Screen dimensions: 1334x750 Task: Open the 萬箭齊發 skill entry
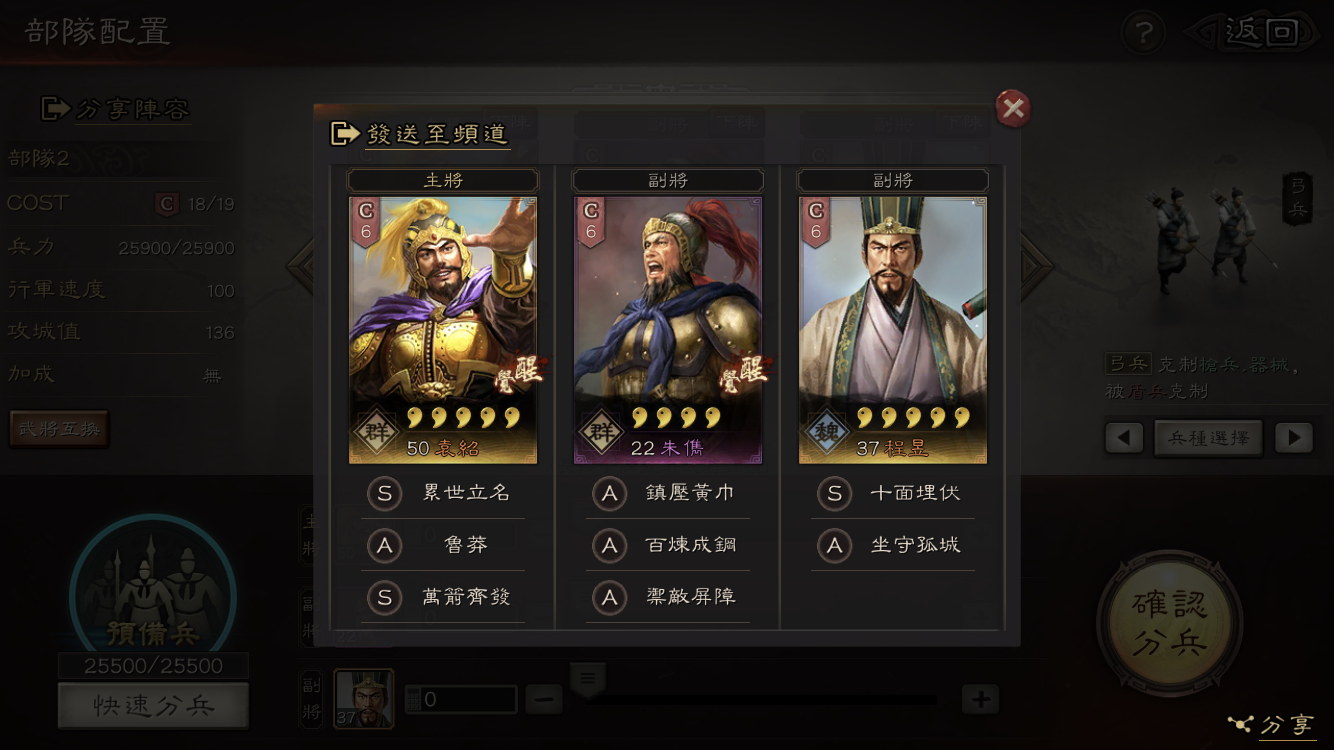tap(443, 597)
